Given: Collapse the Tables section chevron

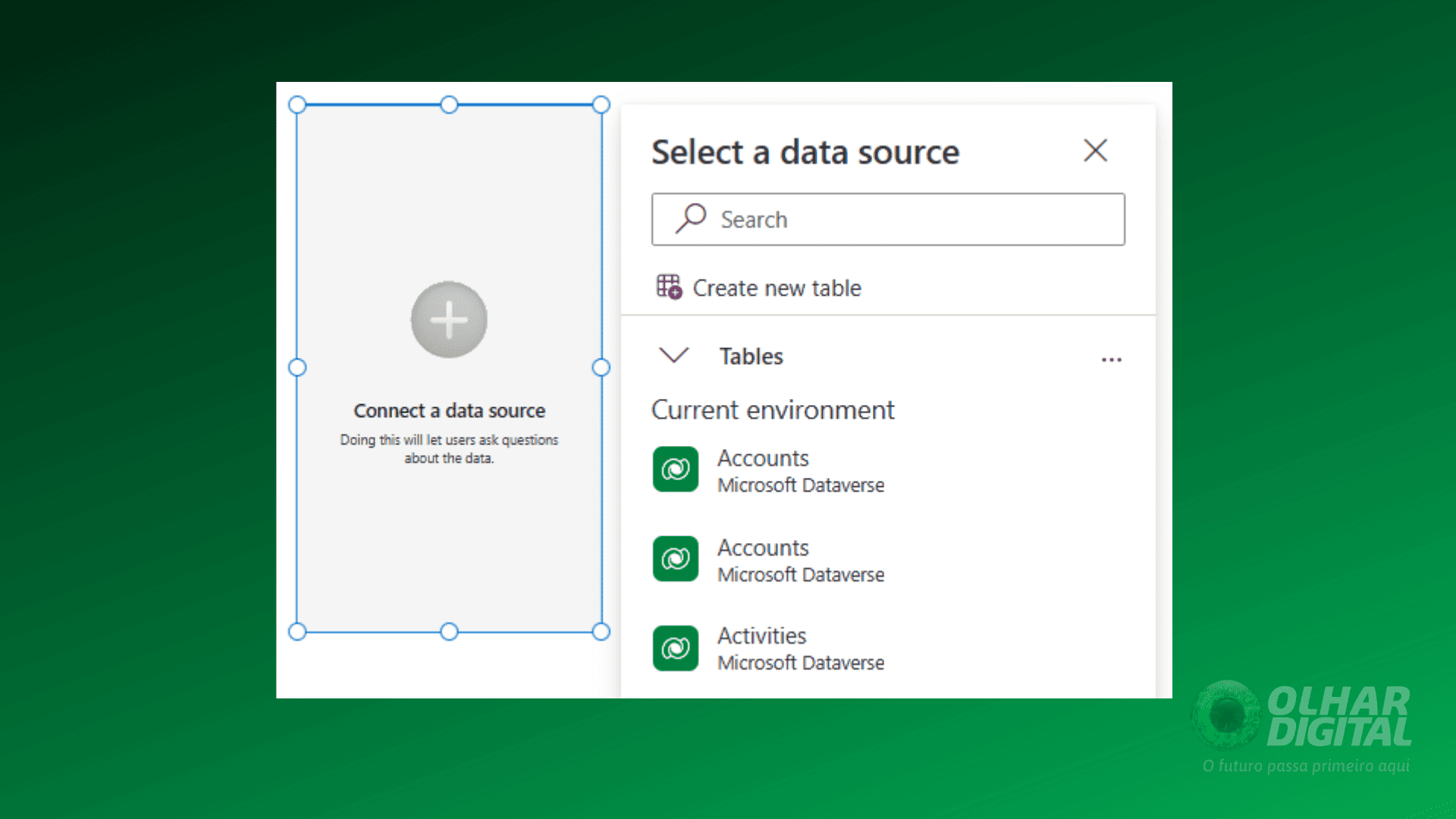Looking at the screenshot, I should [673, 355].
